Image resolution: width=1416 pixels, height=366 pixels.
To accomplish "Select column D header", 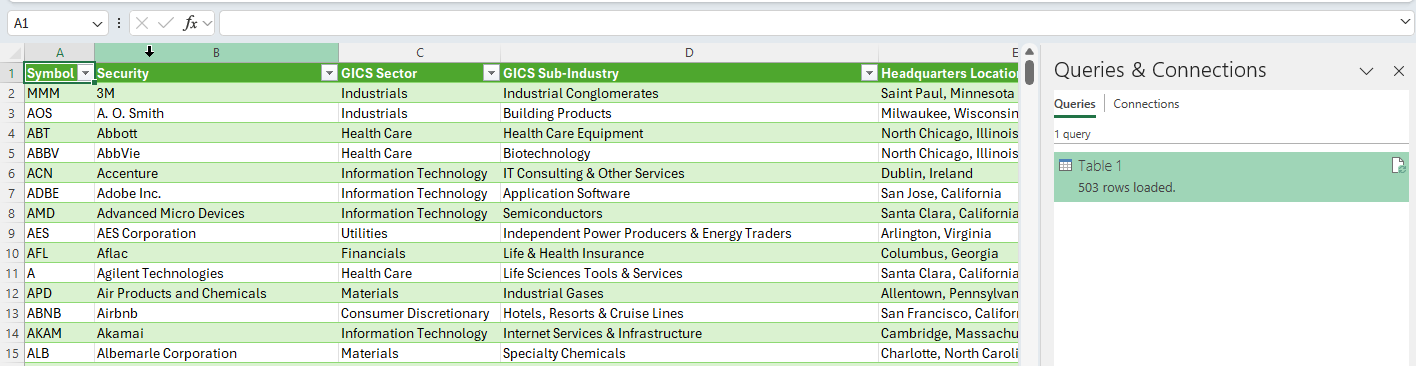I will pos(689,52).
